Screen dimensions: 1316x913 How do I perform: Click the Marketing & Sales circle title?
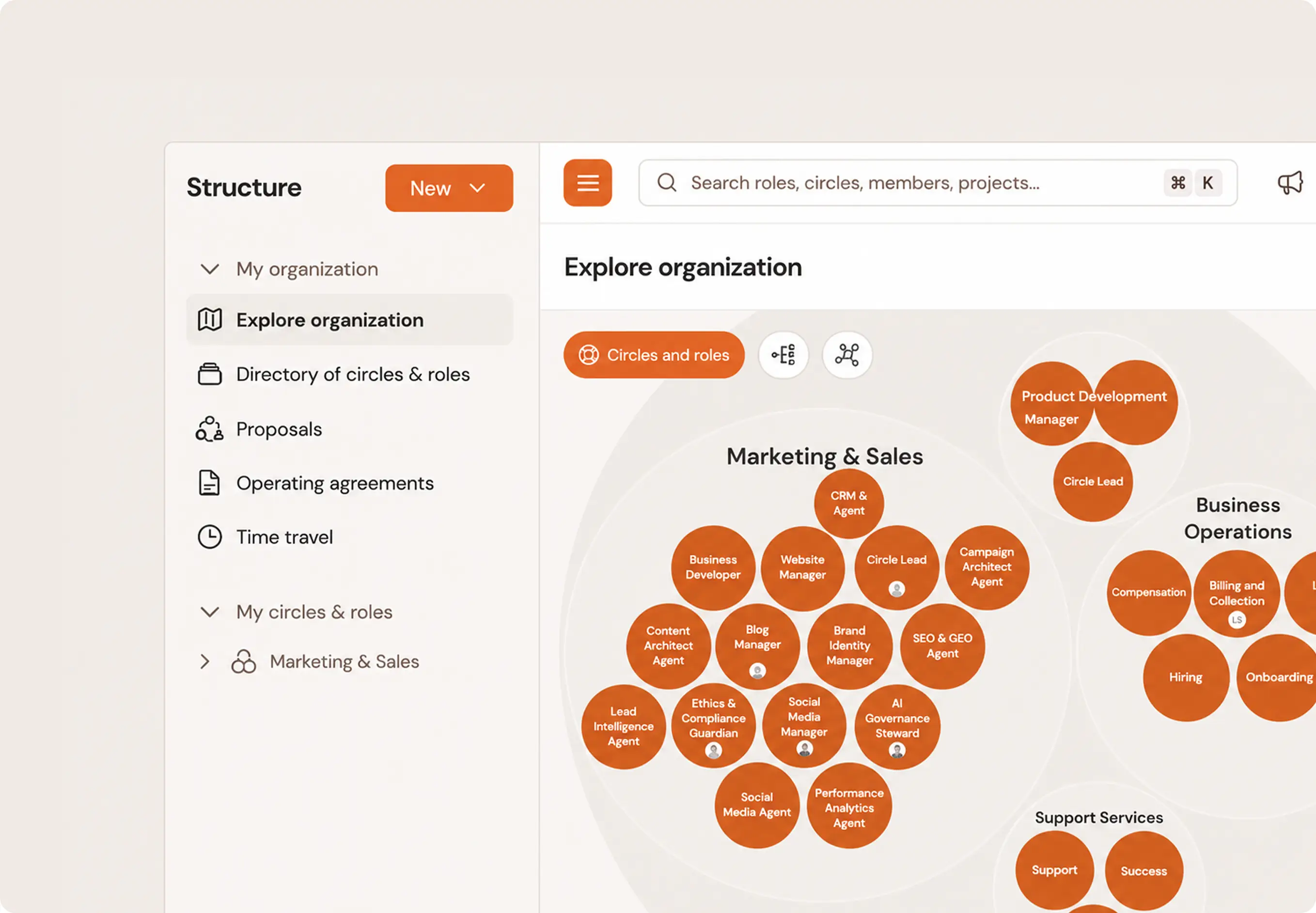pyautogui.click(x=825, y=456)
